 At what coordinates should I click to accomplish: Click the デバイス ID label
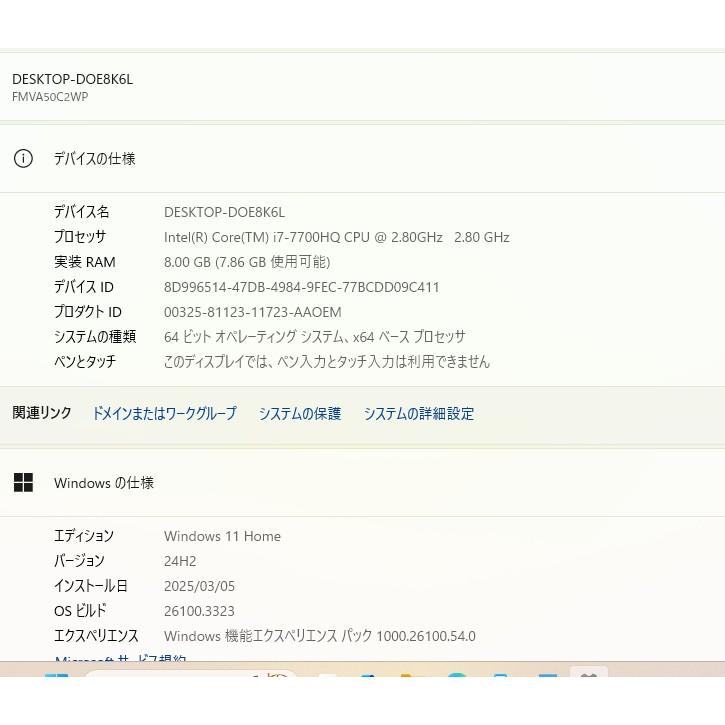pos(84,287)
